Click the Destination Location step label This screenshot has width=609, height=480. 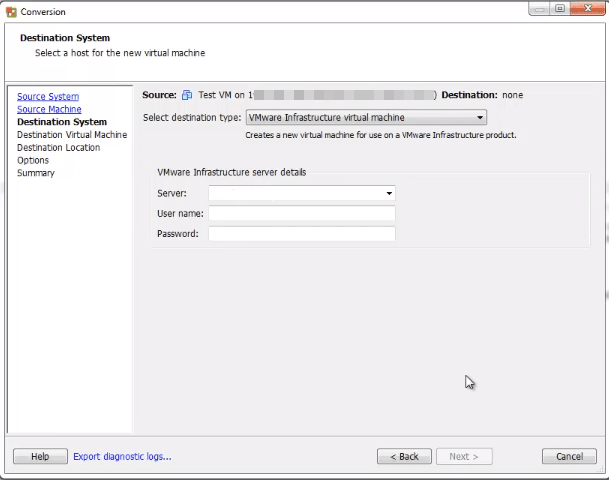(58, 148)
